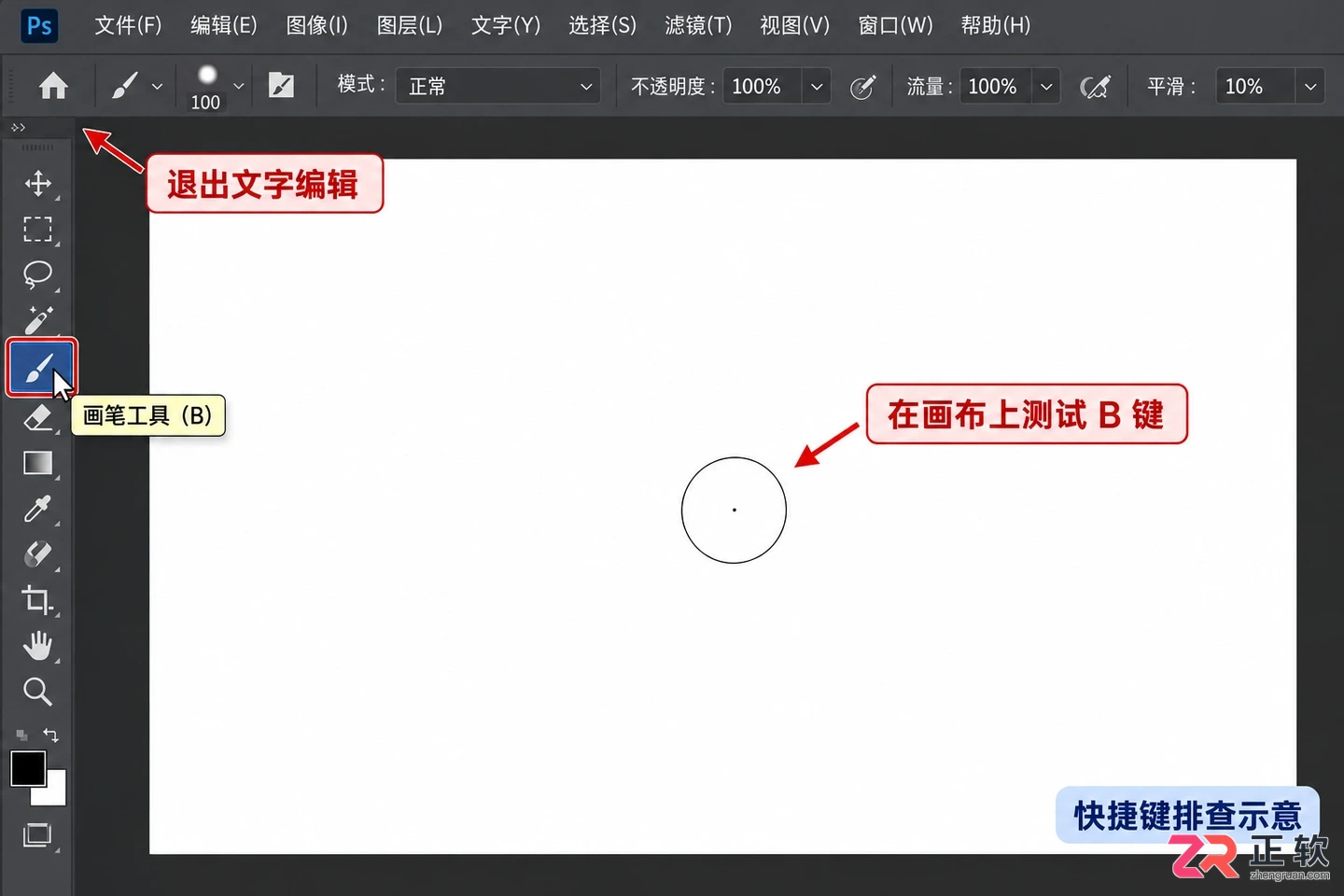Select the Zoom tool
The image size is (1344, 896).
tap(37, 692)
